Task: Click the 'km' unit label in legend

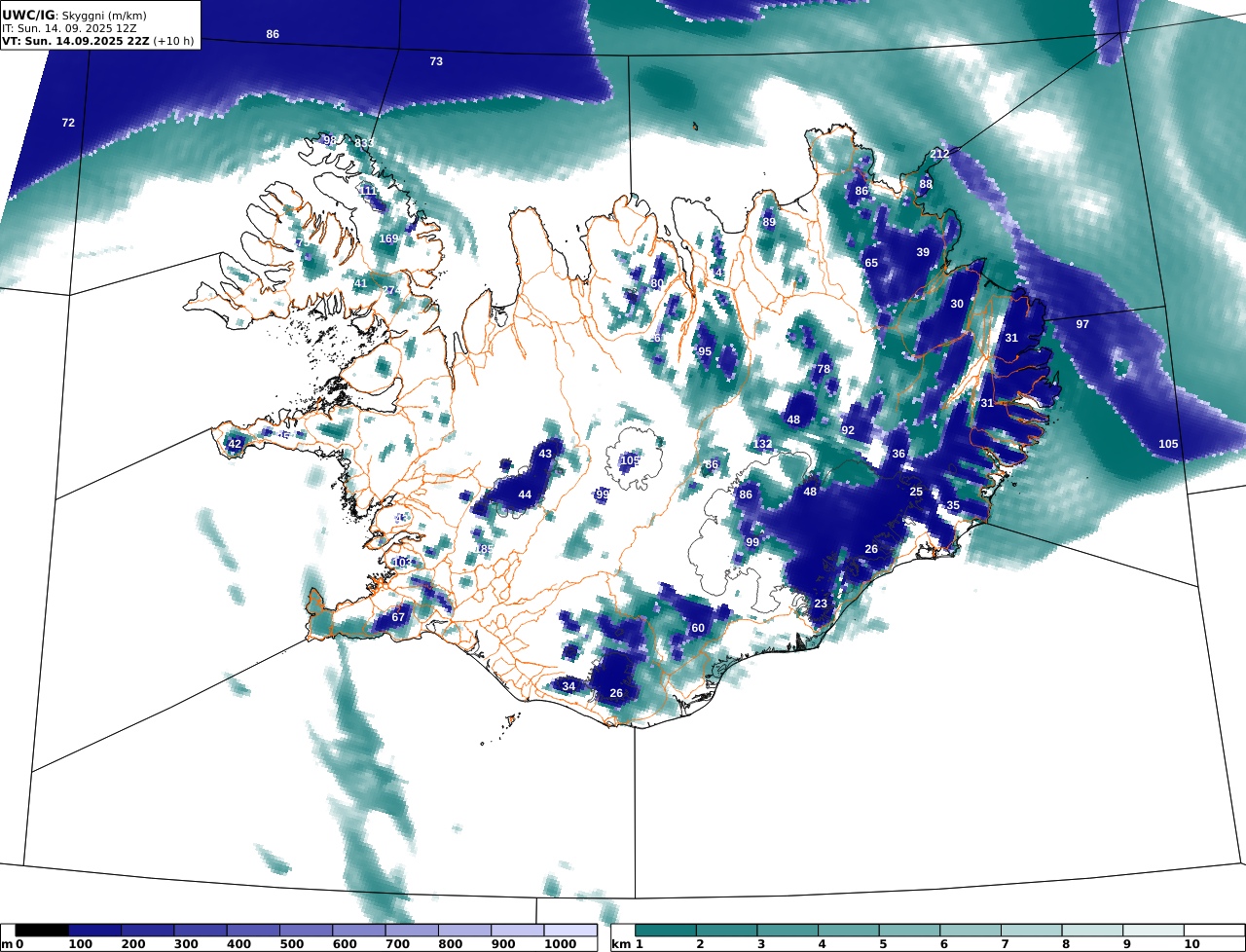Action: 621,945
